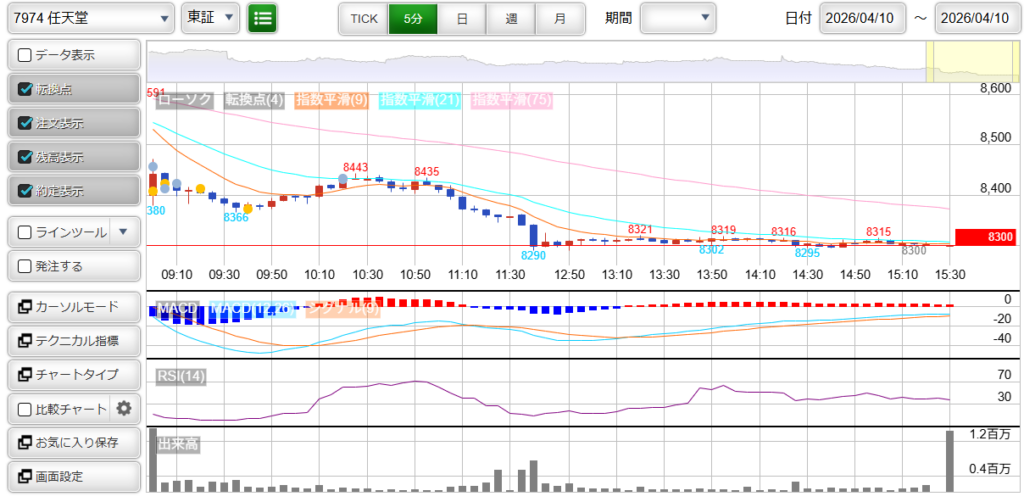
Task: Expand the 期間 period dropdown
Action: point(677,18)
